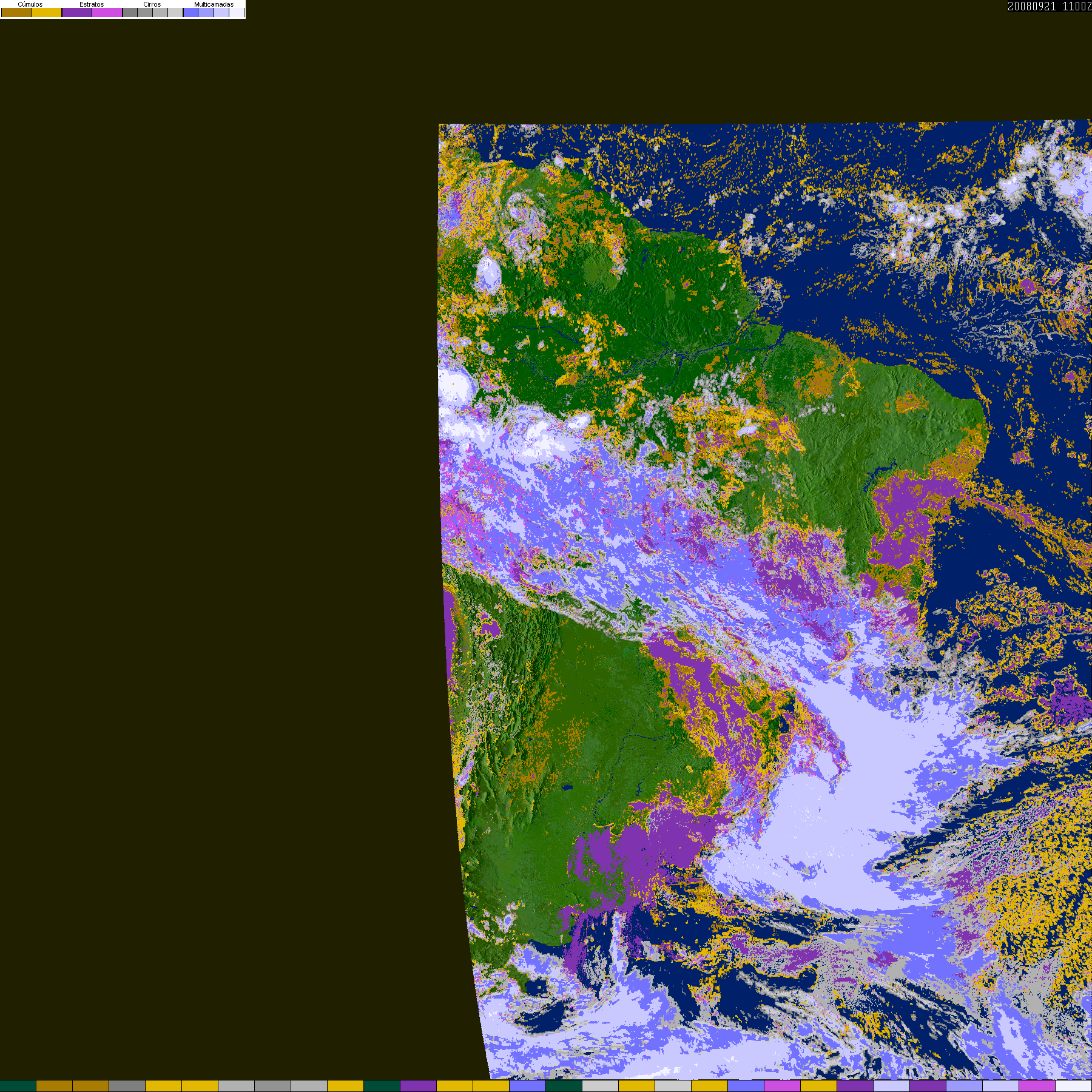The width and height of the screenshot is (1092, 1092).
Task: Click the near-white Multicamadas legend swatch
Action: coord(237,12)
